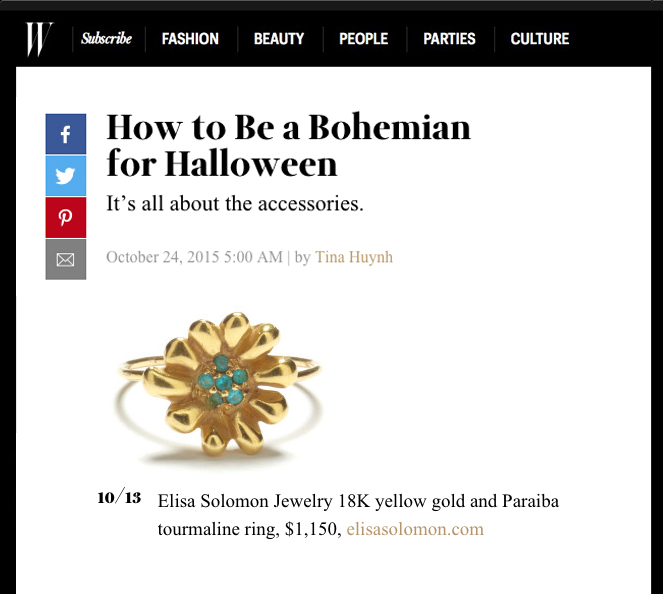
Task: Open author Tina Huynh's page
Action: (x=354, y=257)
